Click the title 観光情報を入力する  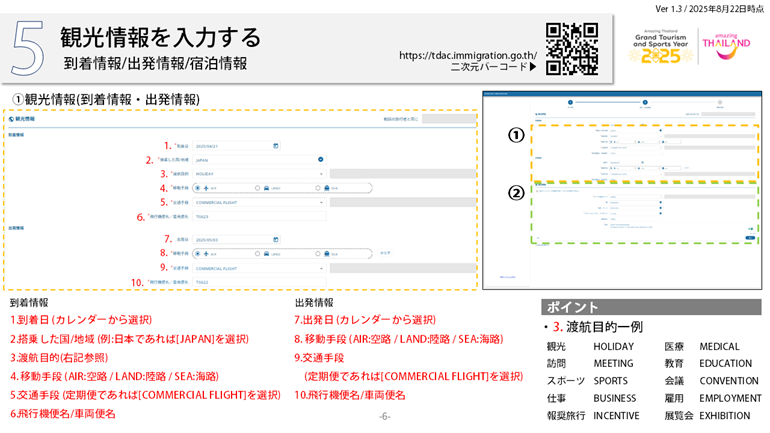coord(161,37)
